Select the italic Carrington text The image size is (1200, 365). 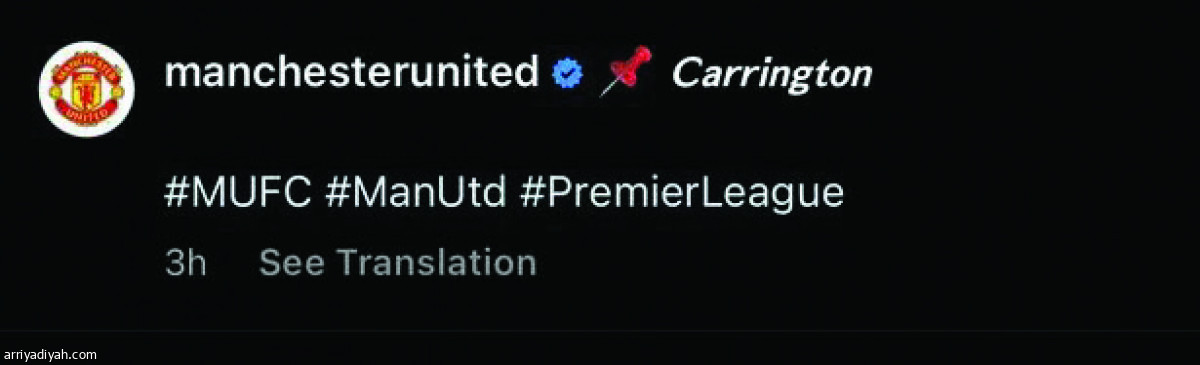(771, 75)
